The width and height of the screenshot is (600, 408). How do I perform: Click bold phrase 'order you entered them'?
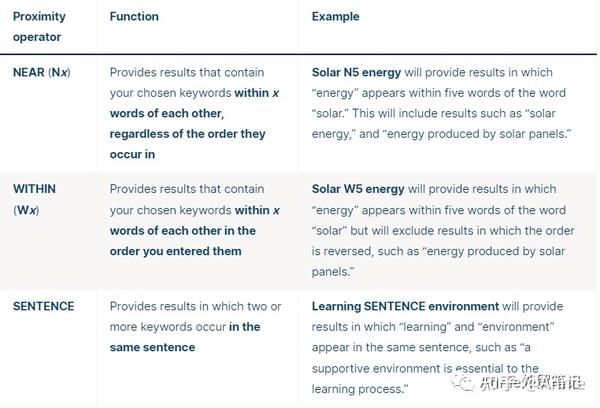point(175,251)
